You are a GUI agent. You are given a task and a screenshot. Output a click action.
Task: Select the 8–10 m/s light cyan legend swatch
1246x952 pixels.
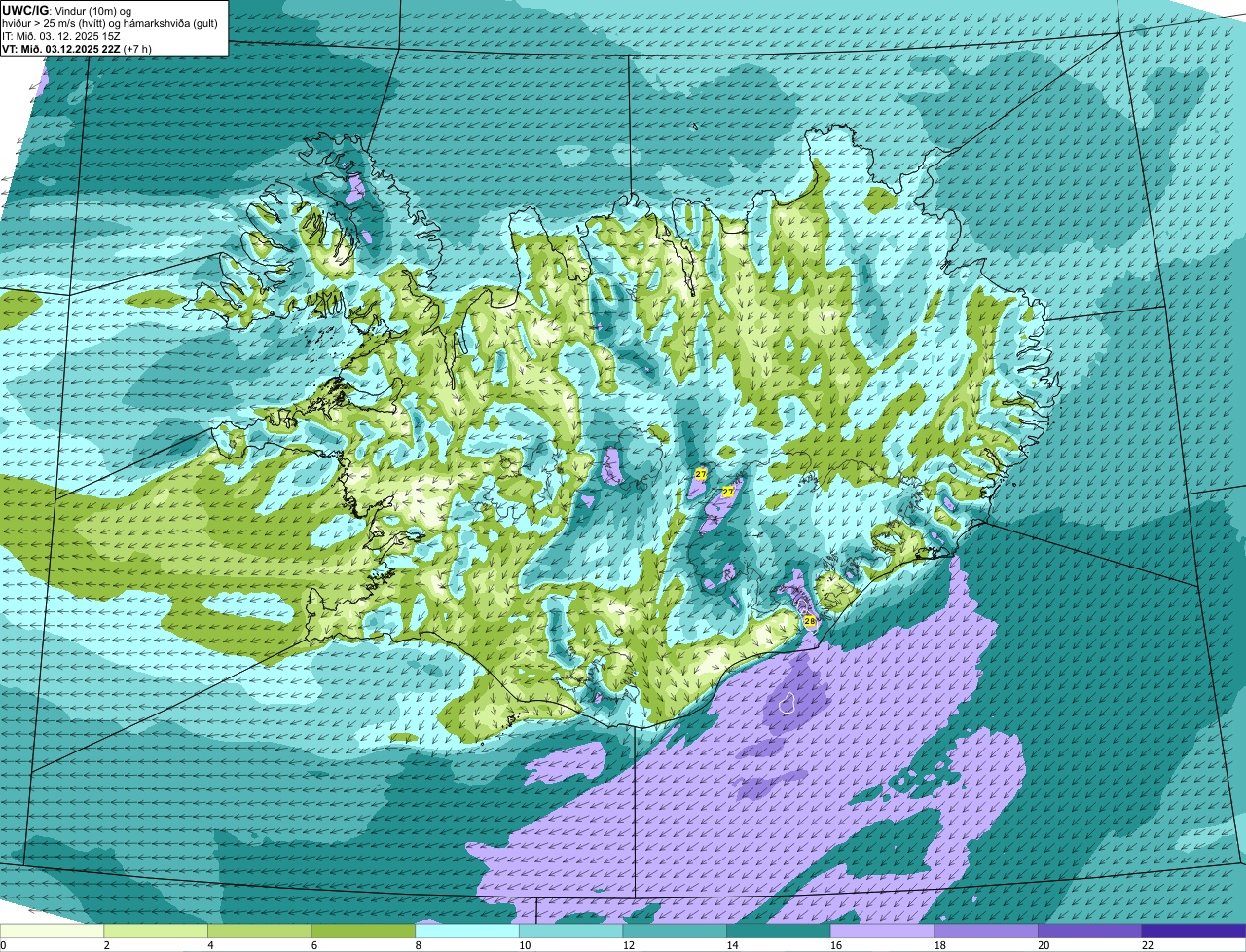click(x=467, y=931)
